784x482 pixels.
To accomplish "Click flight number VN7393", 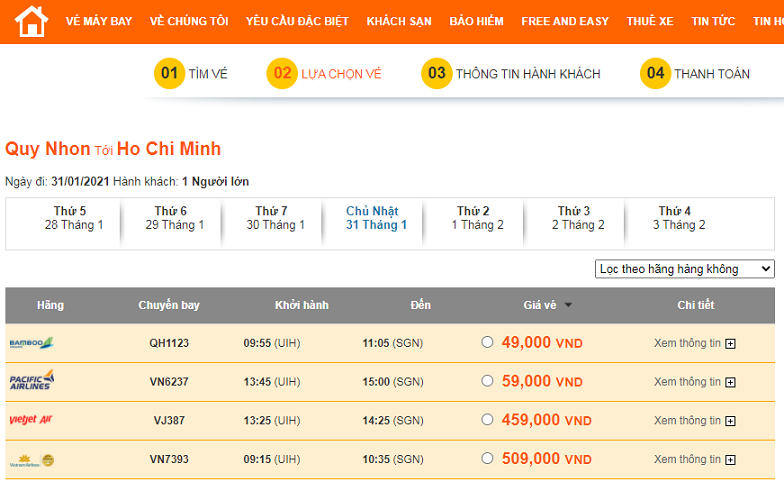I will (169, 459).
